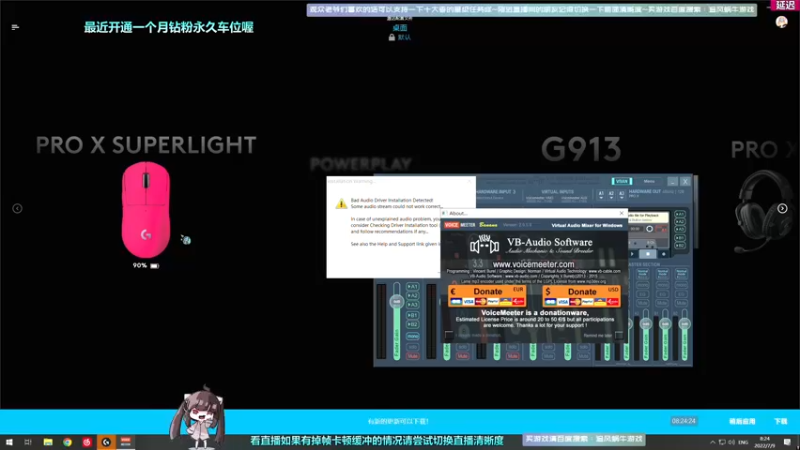Image resolution: width=800 pixels, height=450 pixels.
Task: Close the About dialog
Action: click(621, 213)
